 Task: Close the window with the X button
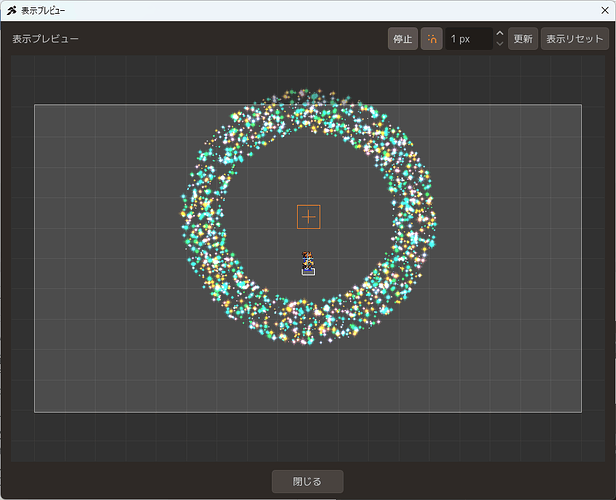(605, 11)
